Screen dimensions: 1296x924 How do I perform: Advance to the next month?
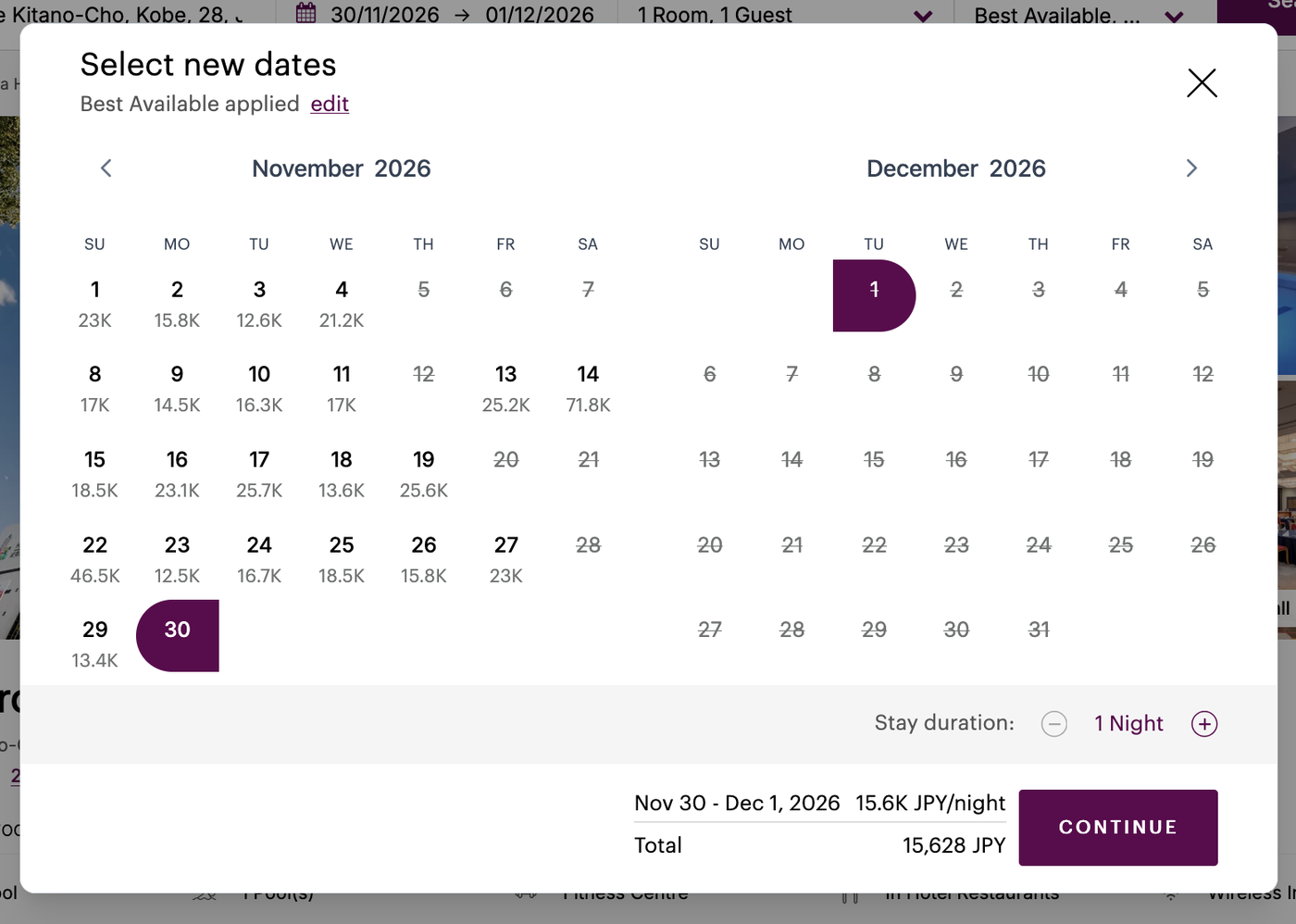(1191, 169)
